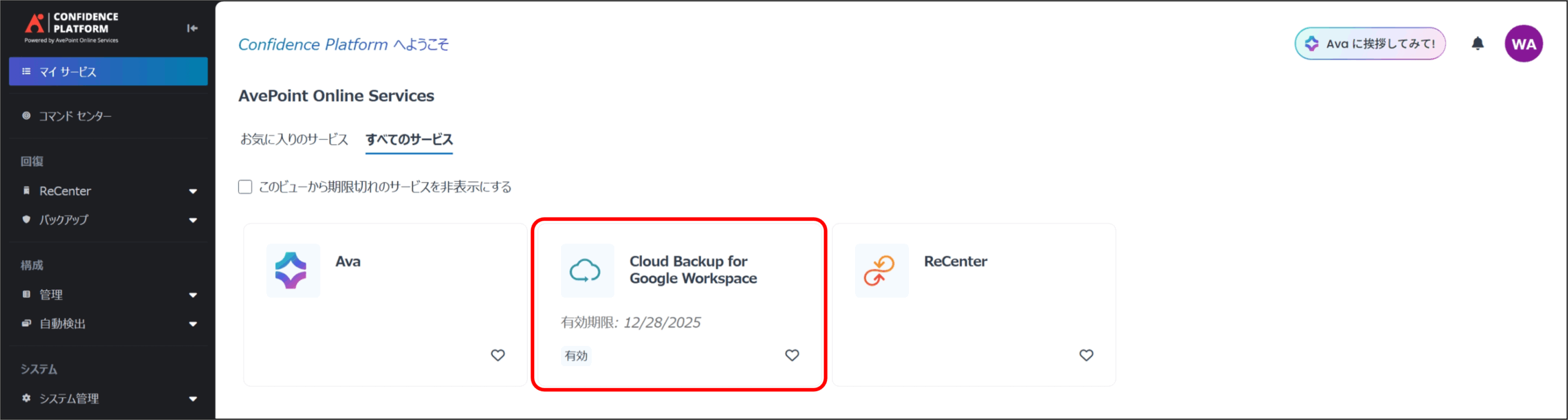
Task: Expand the 自動検出 sidebar menu
Action: pyautogui.click(x=193, y=324)
